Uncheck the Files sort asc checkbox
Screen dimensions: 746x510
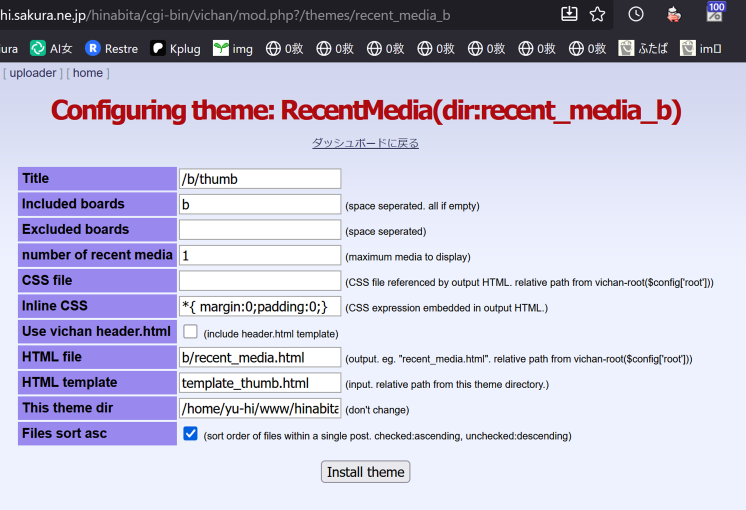click(x=190, y=434)
